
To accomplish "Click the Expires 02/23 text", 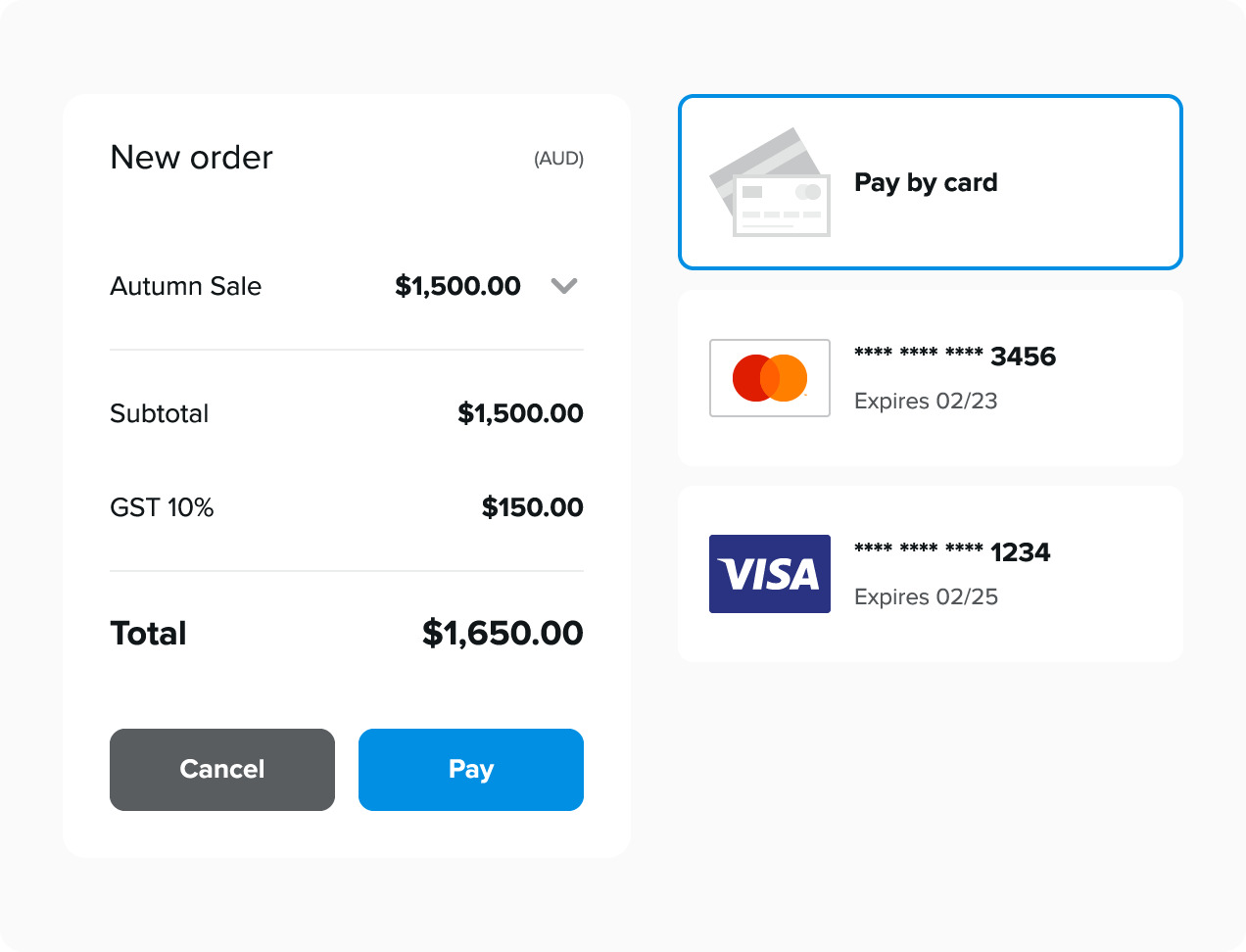I will coord(926,401).
